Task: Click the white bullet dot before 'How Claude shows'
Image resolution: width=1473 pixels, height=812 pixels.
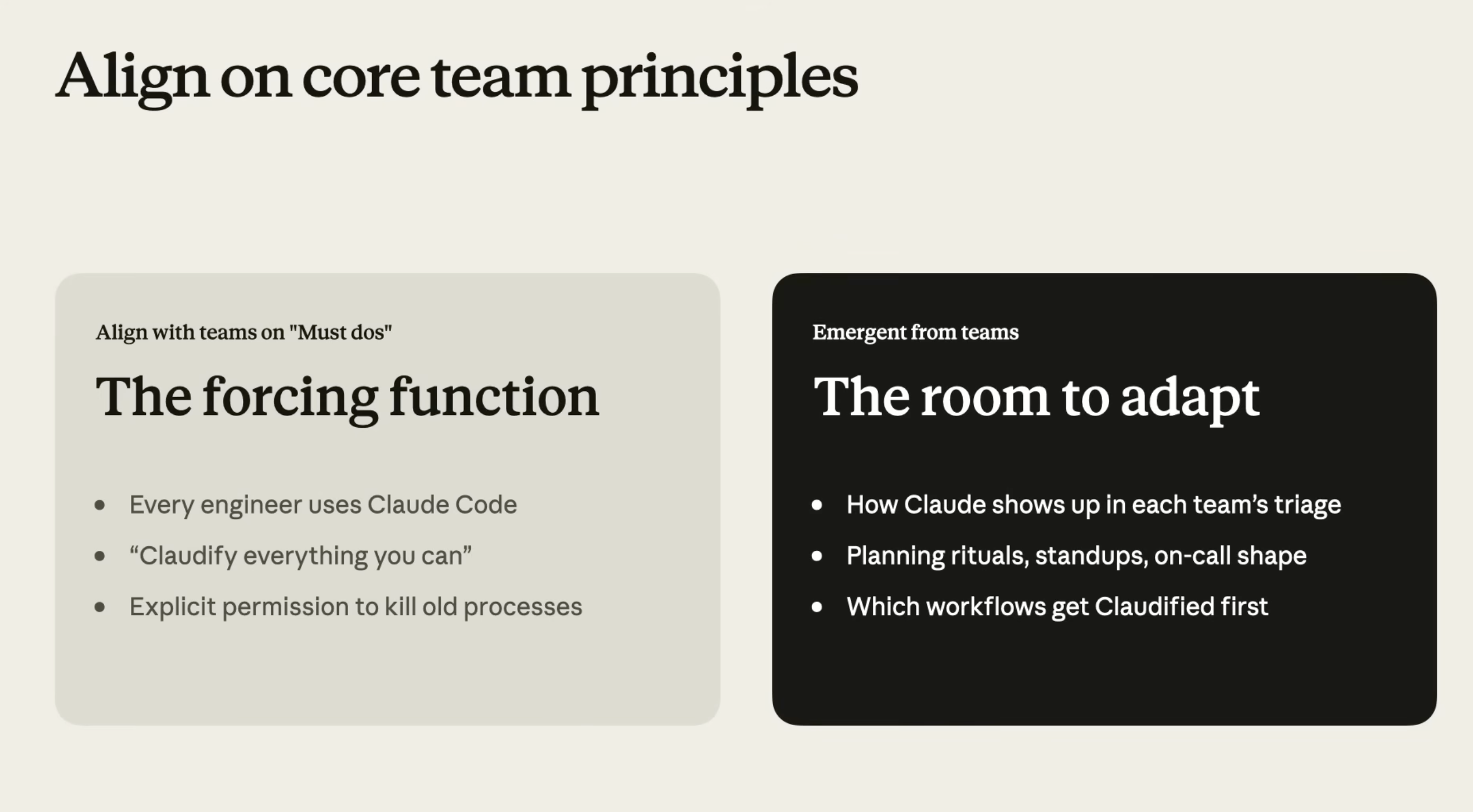Action: pos(817,505)
